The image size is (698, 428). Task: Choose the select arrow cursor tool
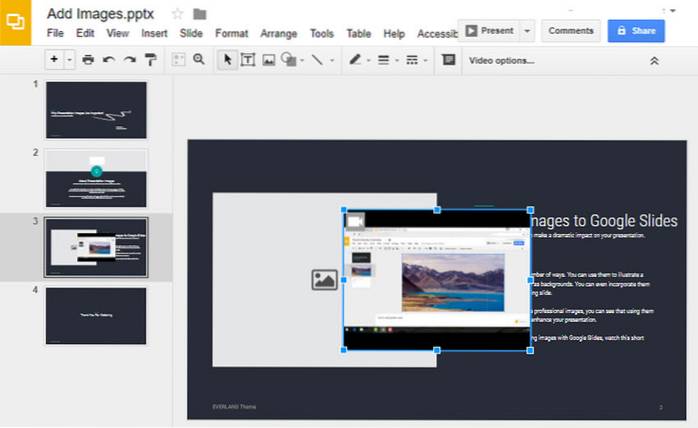pyautogui.click(x=228, y=60)
